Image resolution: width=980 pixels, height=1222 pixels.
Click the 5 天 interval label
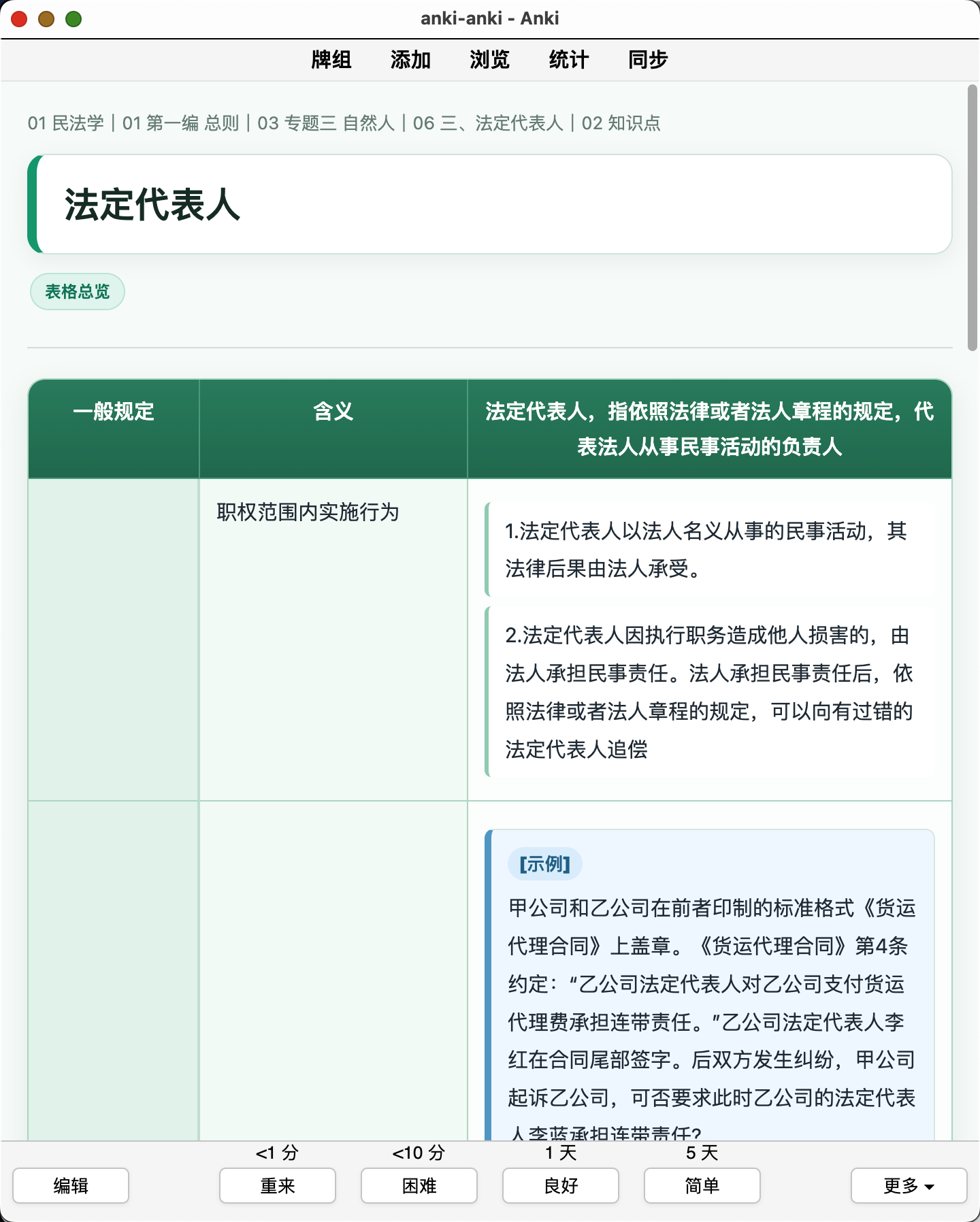(x=702, y=1153)
